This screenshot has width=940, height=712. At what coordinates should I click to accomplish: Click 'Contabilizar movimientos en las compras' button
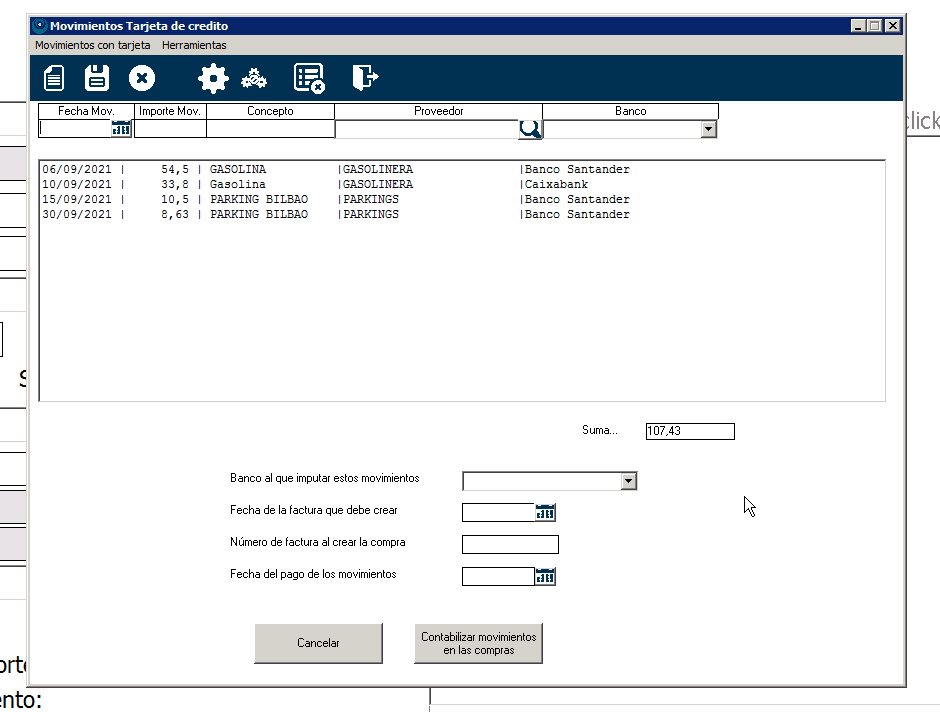(x=478, y=643)
